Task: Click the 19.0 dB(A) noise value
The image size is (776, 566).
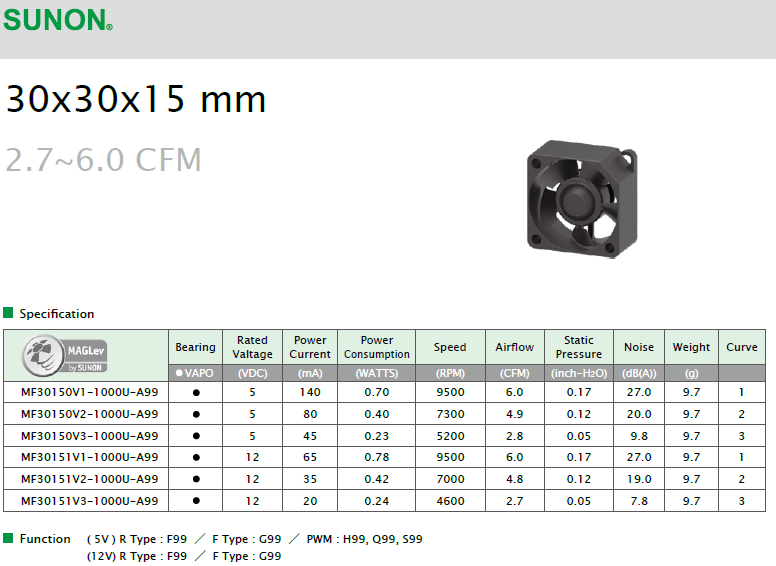Action: pos(639,479)
